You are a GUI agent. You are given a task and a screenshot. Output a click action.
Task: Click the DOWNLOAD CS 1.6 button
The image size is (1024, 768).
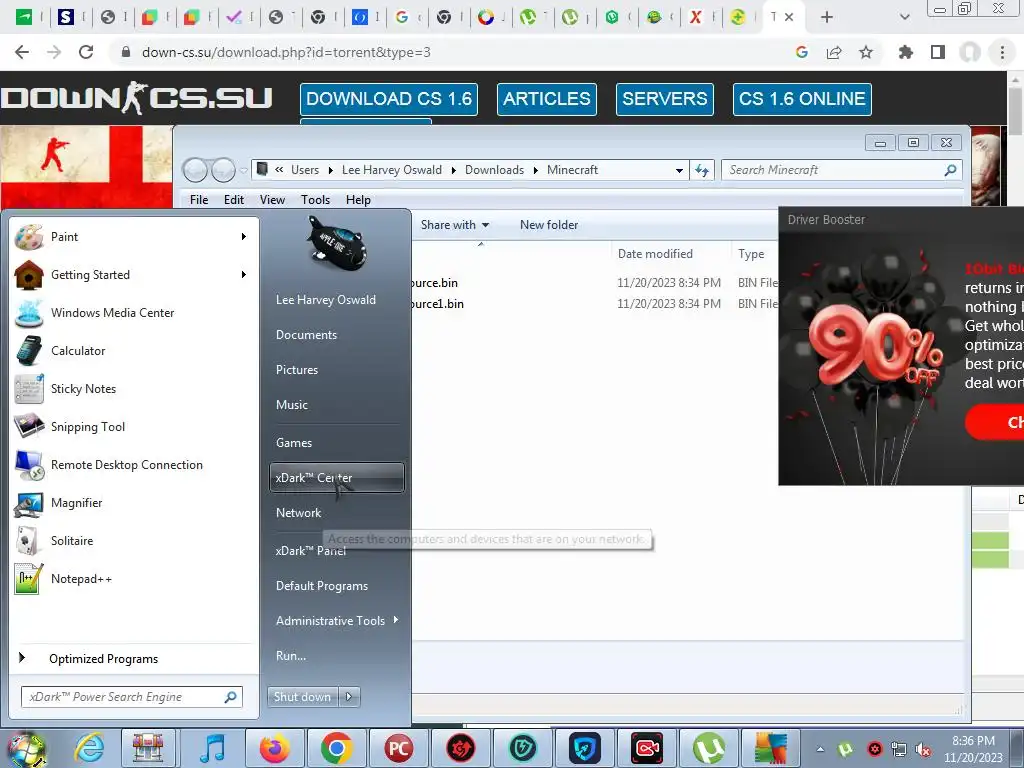coord(389,99)
